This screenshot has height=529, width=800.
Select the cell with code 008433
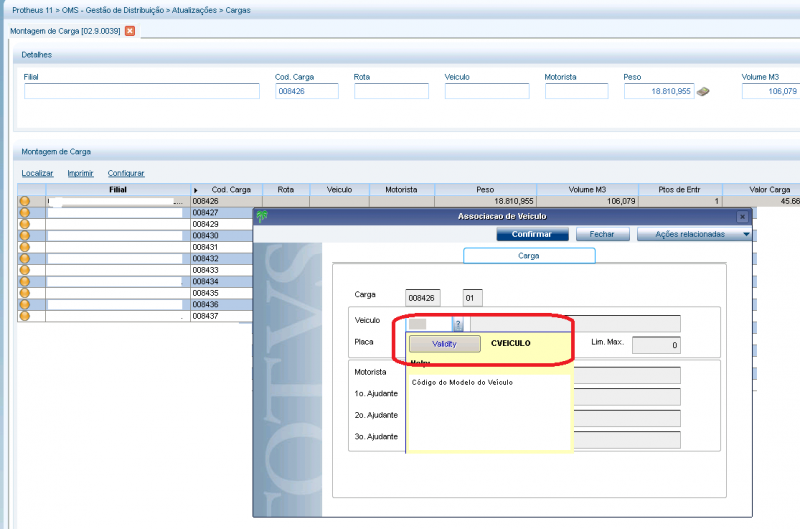point(221,270)
